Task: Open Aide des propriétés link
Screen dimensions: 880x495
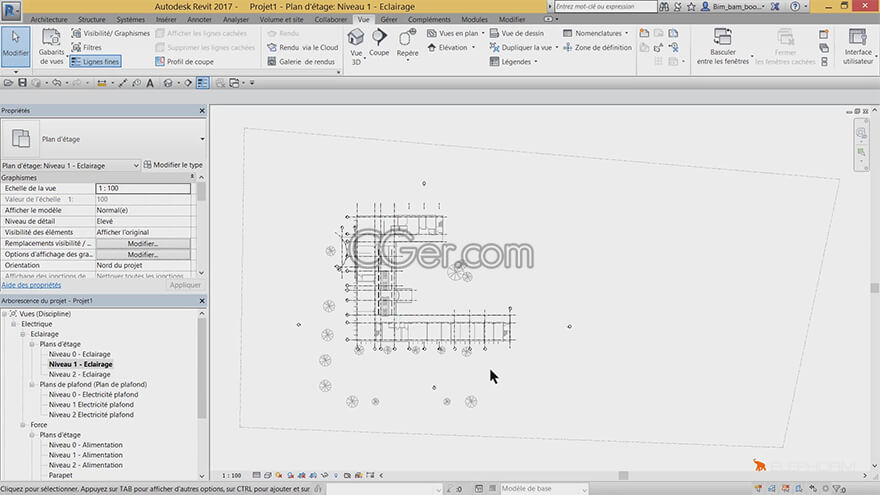Action: [x=31, y=285]
